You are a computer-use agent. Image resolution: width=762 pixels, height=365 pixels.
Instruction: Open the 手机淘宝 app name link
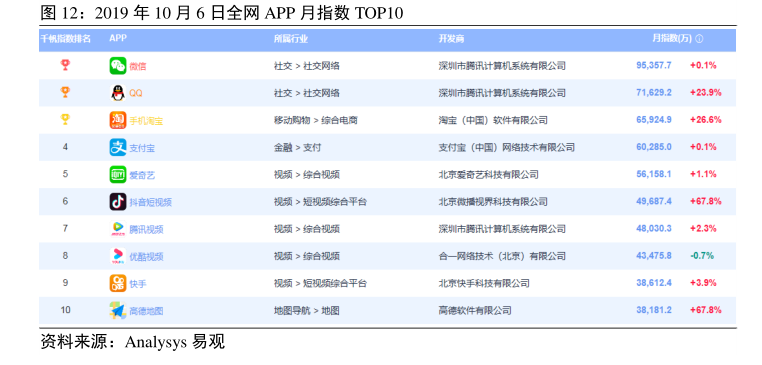146,121
